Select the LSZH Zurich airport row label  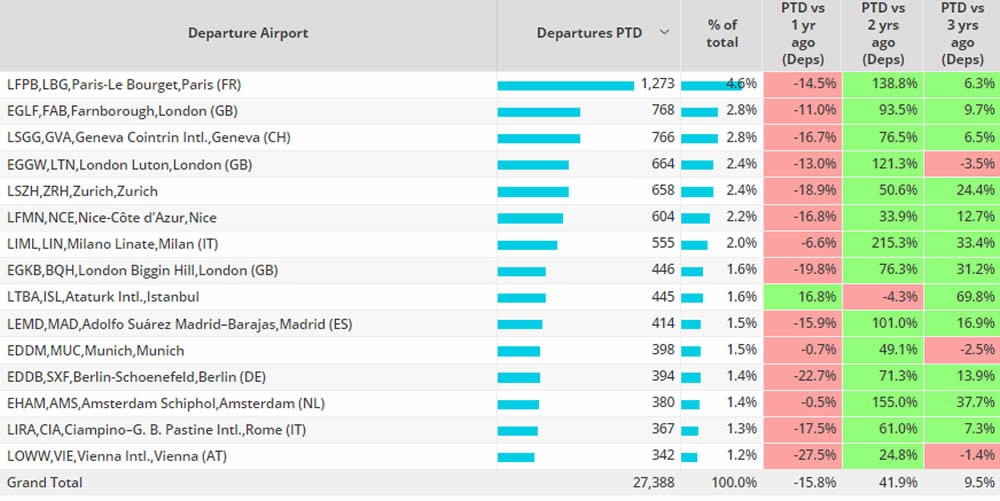[x=82, y=191]
